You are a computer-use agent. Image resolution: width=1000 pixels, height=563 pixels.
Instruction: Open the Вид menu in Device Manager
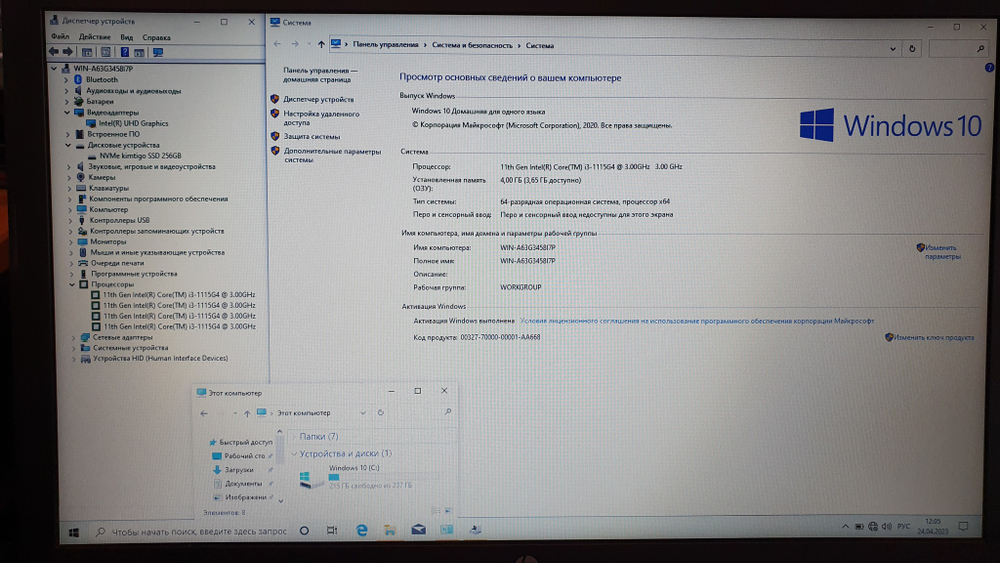click(x=127, y=38)
